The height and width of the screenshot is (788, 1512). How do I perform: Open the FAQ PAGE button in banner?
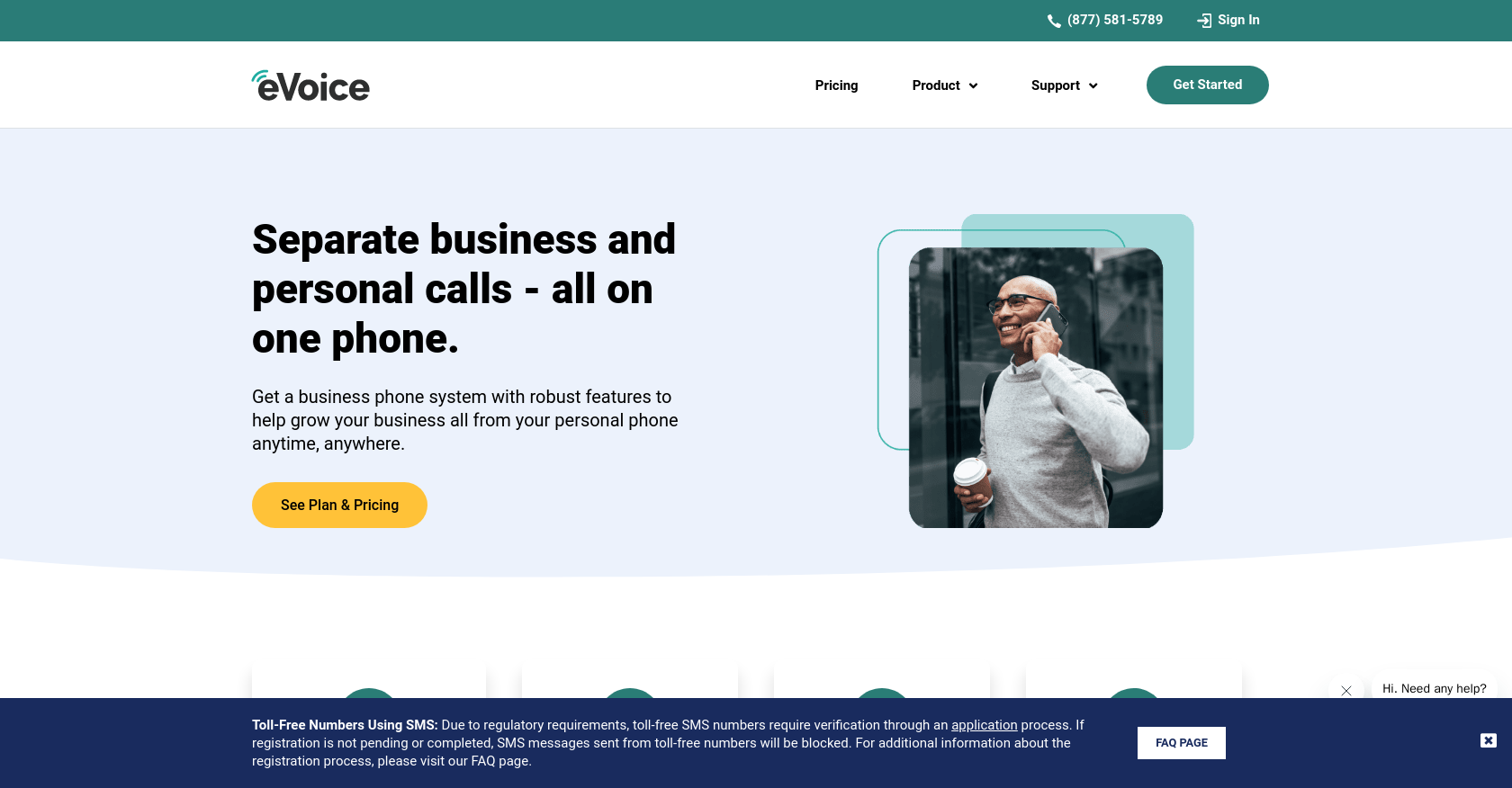(1182, 743)
